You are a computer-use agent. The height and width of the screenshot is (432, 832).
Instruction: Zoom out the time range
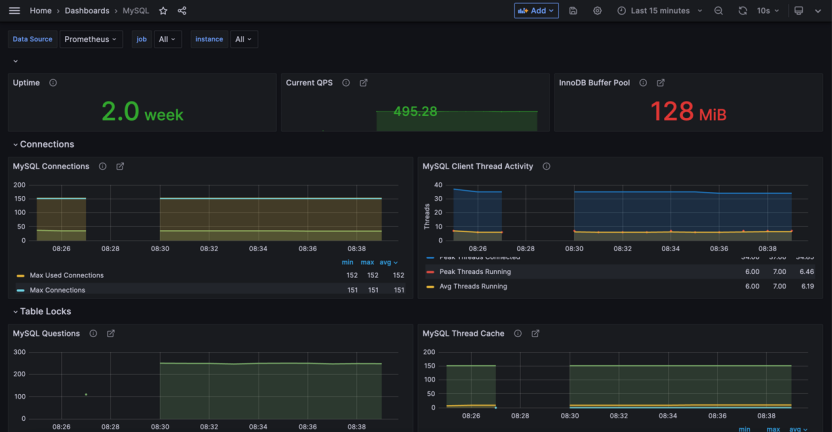718,11
